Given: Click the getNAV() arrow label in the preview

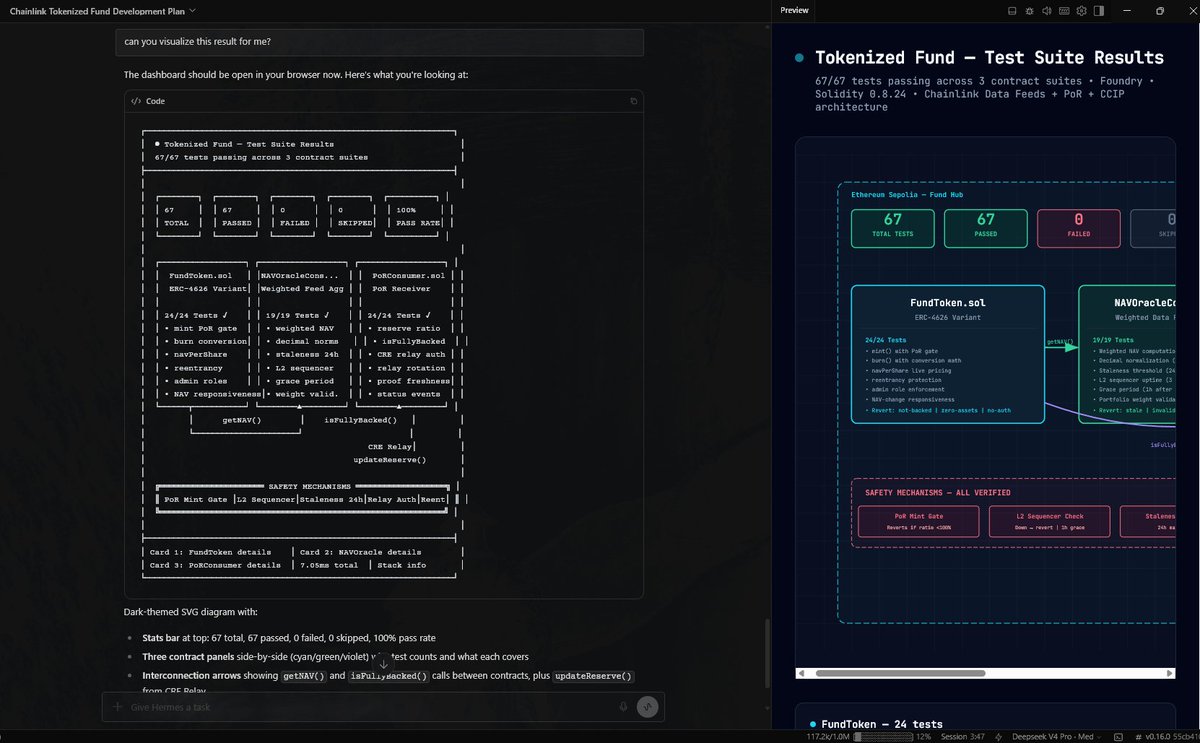Looking at the screenshot, I should (1060, 341).
